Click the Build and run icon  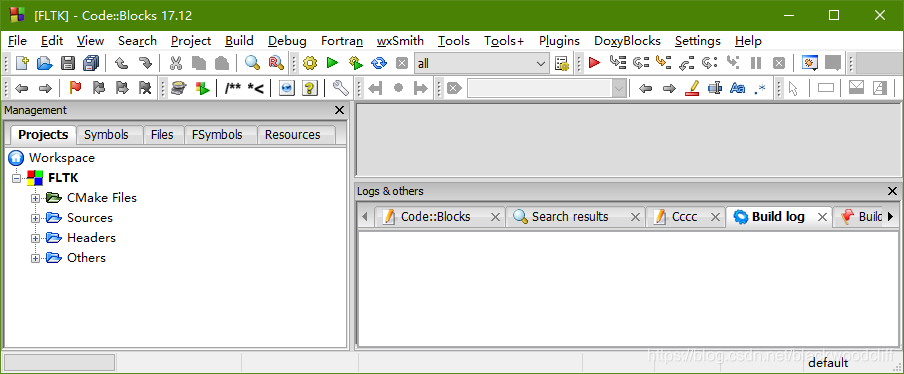coord(356,63)
